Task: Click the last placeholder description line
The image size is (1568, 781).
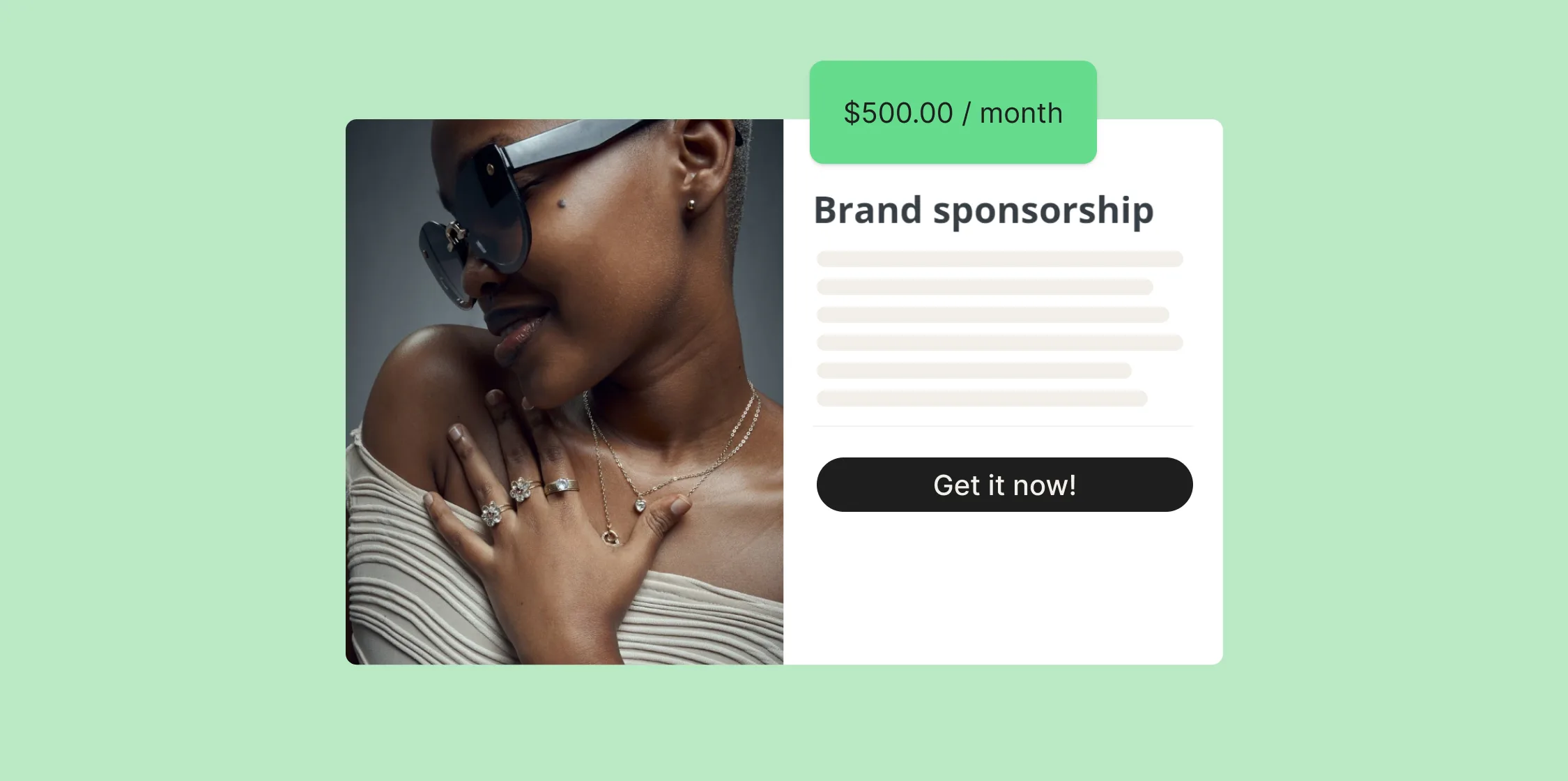Action: [982, 398]
